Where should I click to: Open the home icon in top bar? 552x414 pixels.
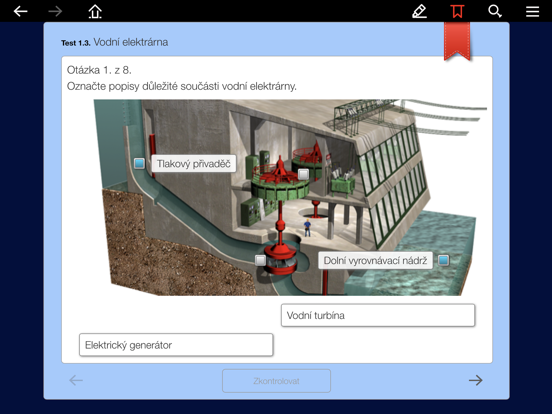95,11
